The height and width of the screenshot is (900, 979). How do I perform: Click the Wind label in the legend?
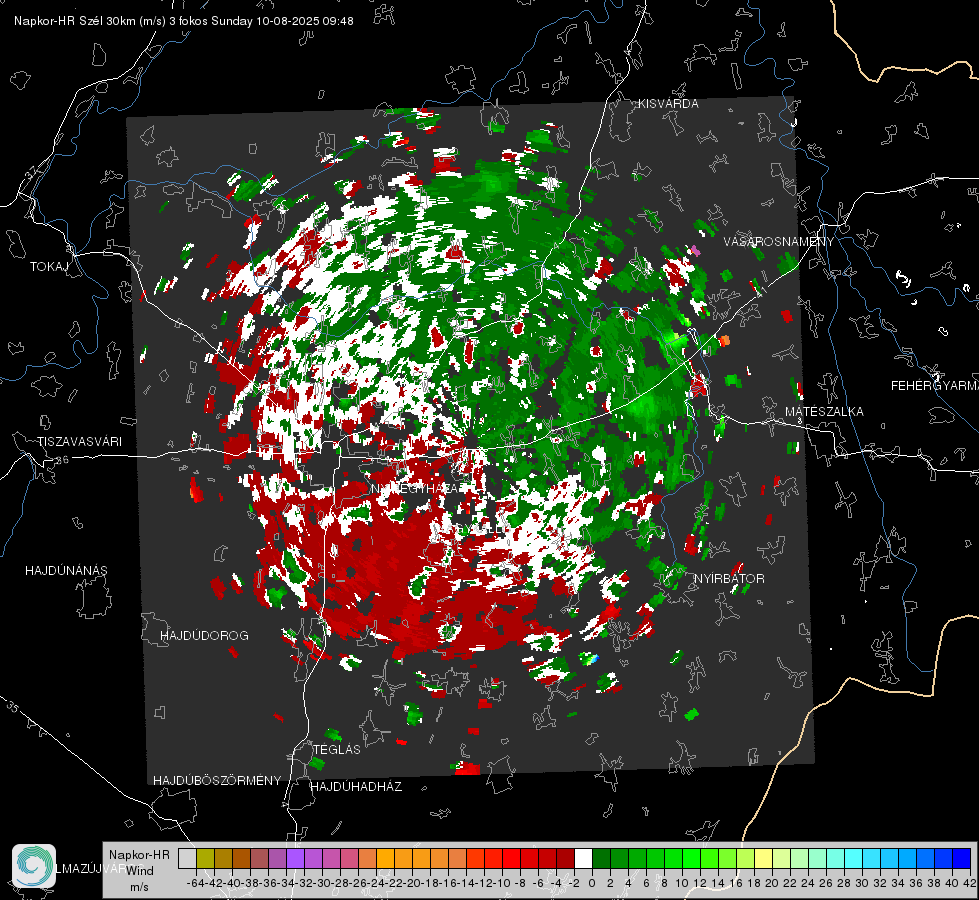[140, 871]
